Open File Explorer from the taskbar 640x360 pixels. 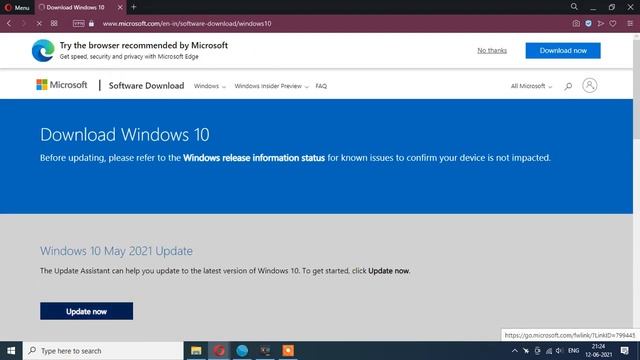click(x=196, y=351)
